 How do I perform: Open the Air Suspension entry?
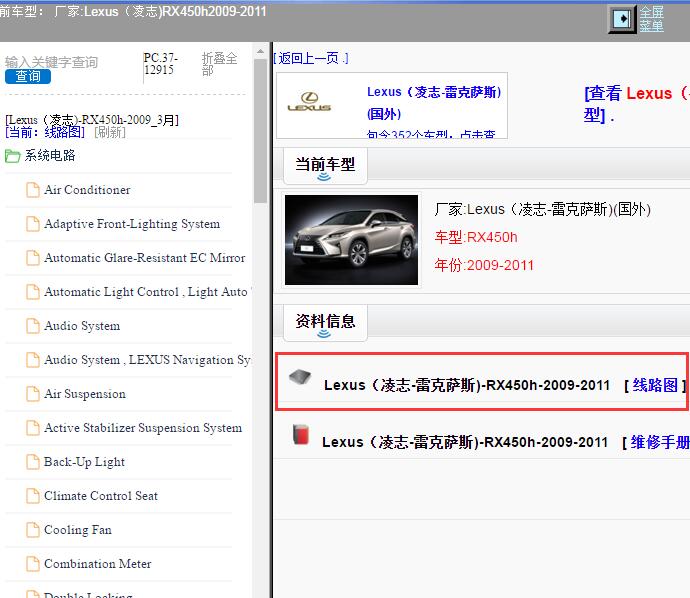tap(85, 394)
